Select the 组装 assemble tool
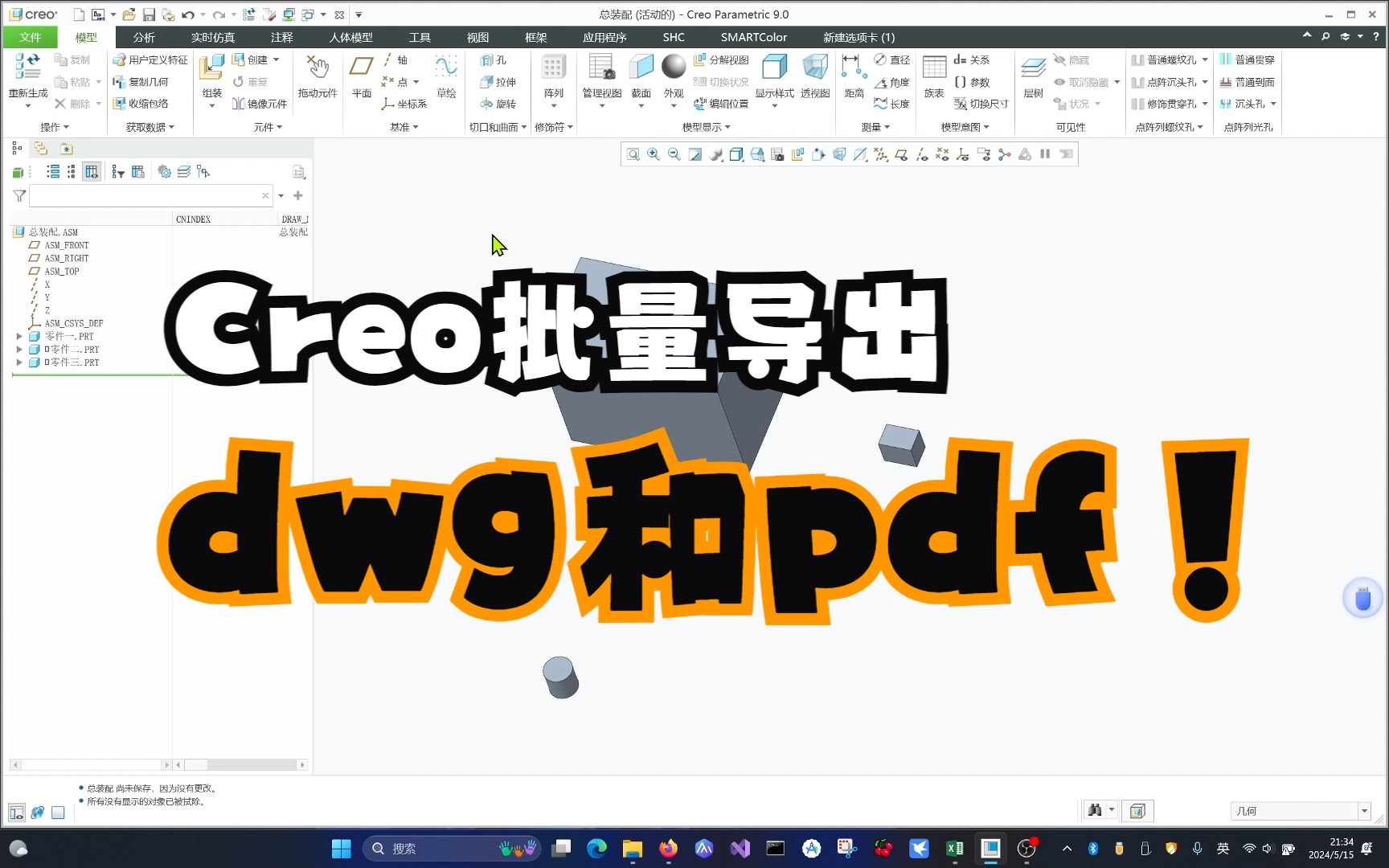1389x868 pixels. tap(211, 76)
